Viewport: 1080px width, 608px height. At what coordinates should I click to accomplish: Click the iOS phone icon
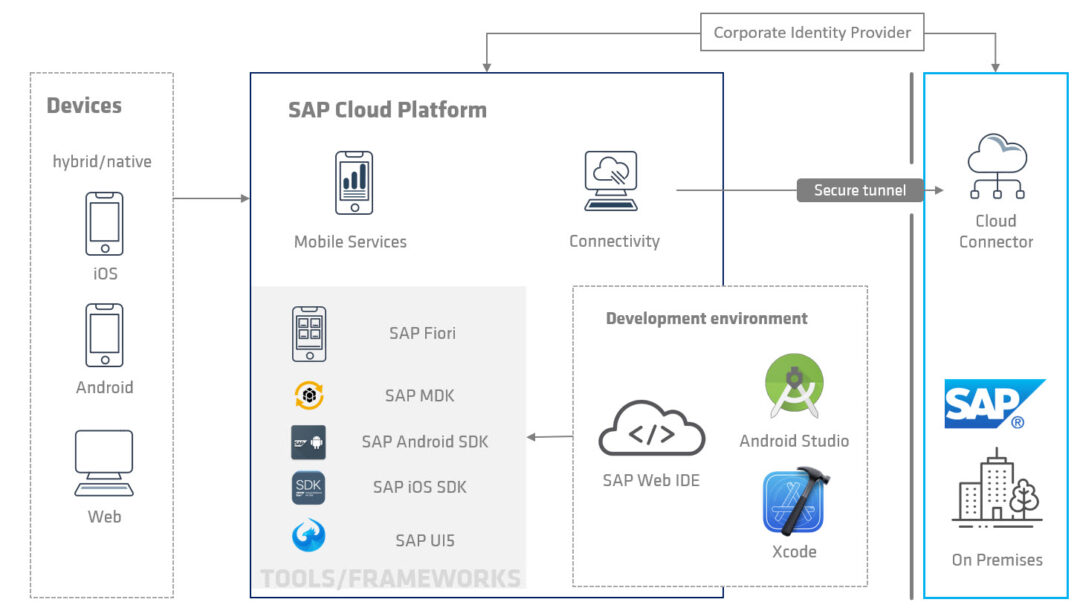click(x=104, y=224)
